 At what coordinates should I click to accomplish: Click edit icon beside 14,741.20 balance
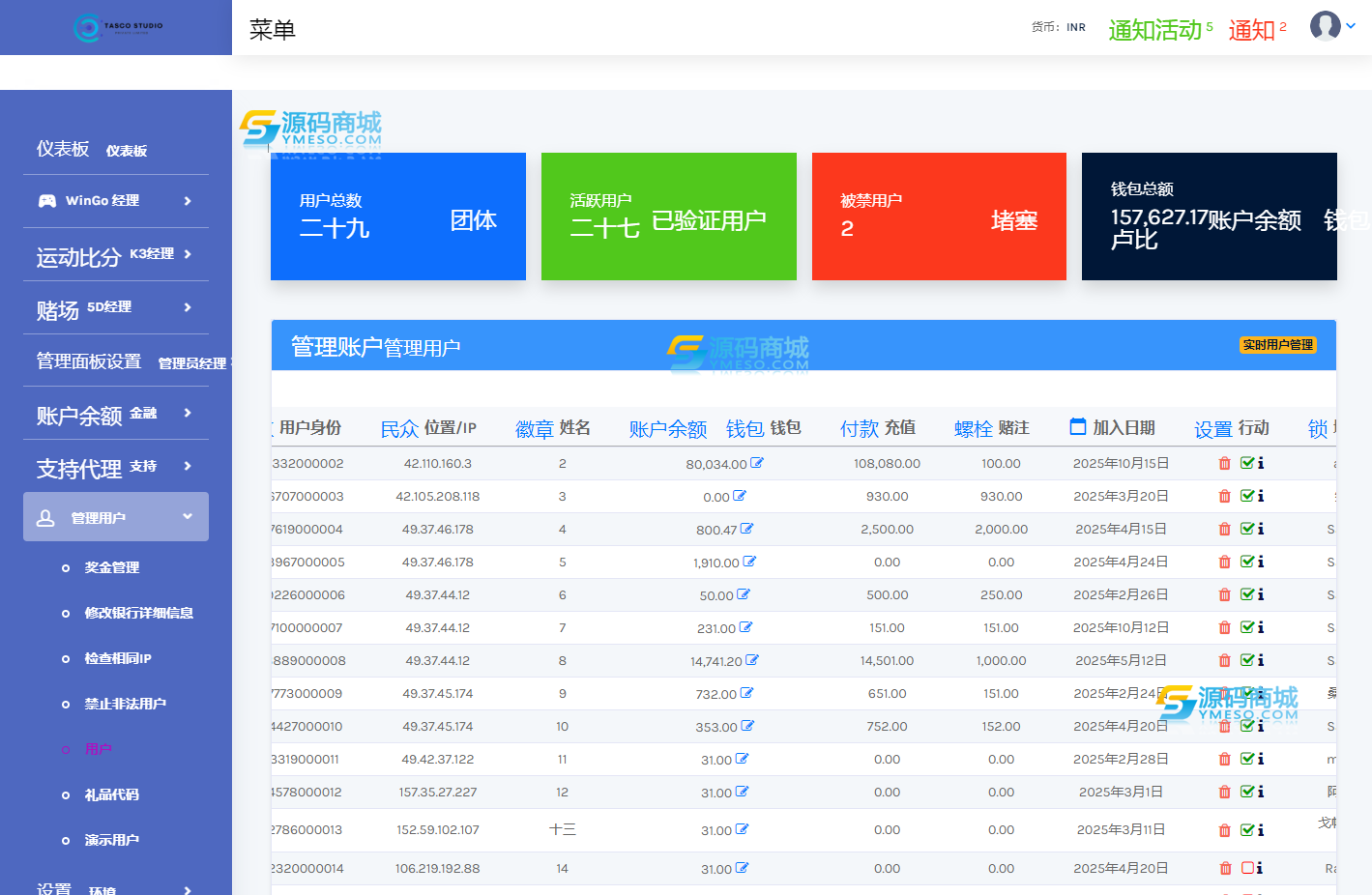(752, 661)
